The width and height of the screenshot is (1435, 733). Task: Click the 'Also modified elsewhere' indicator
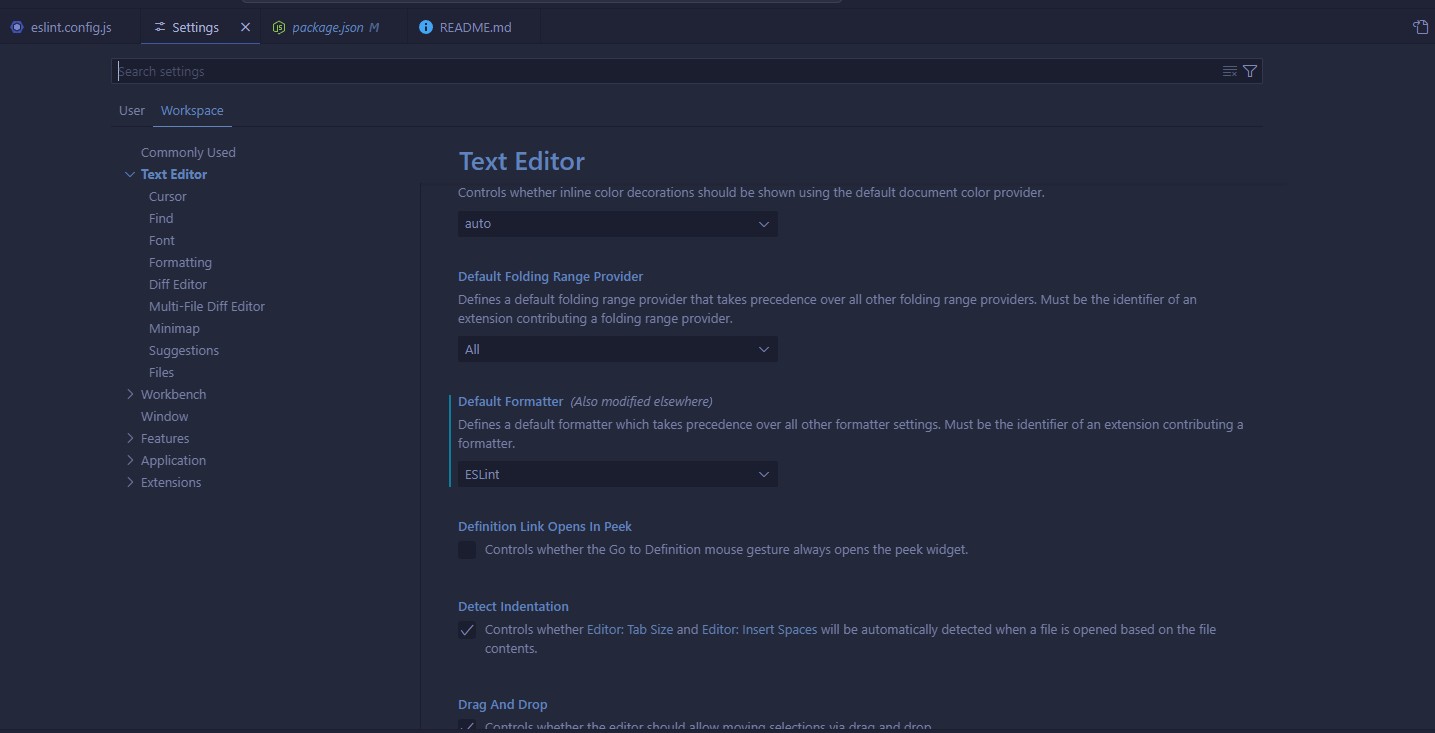tap(641, 401)
